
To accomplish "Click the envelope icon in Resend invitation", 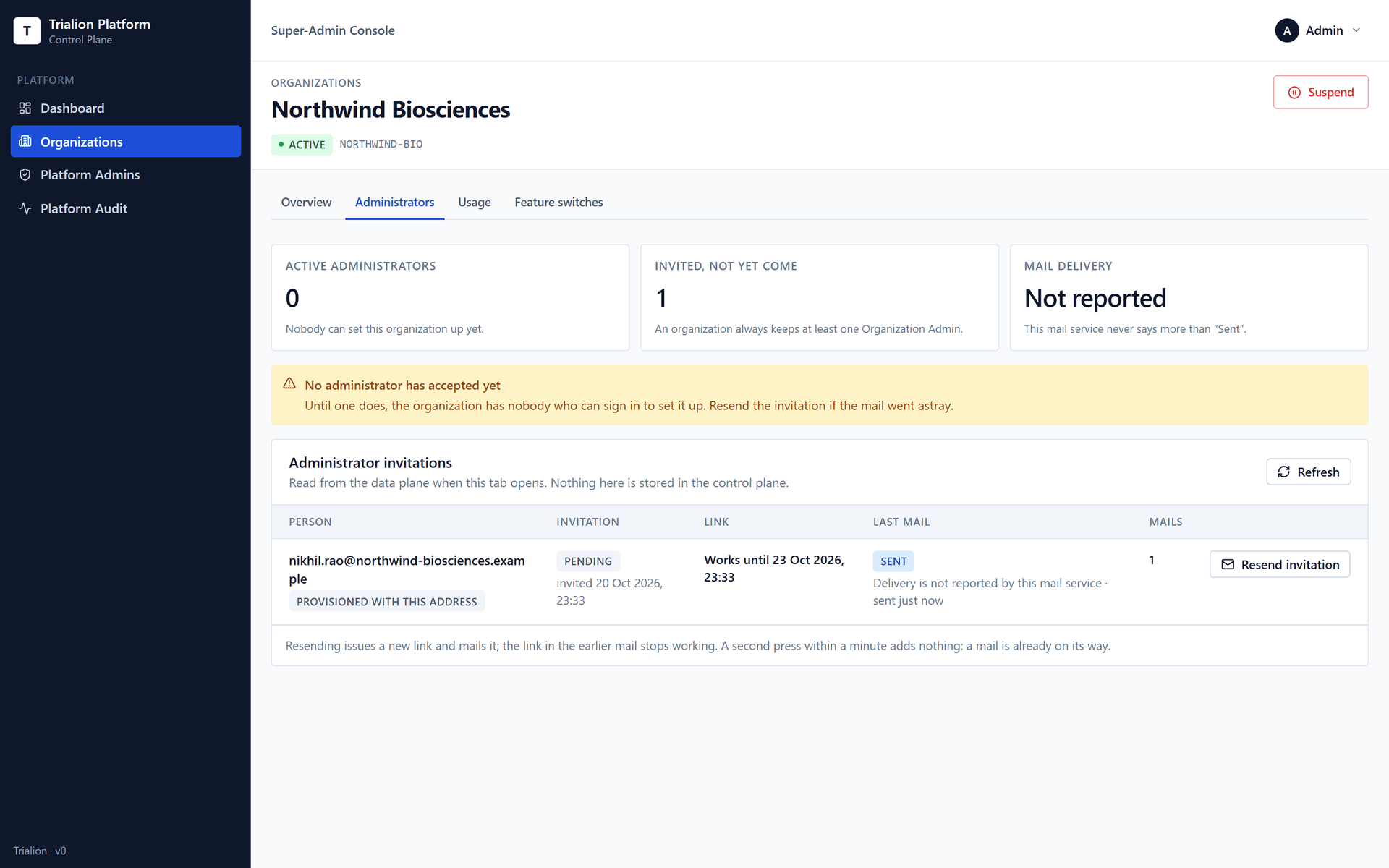I will coord(1228,564).
